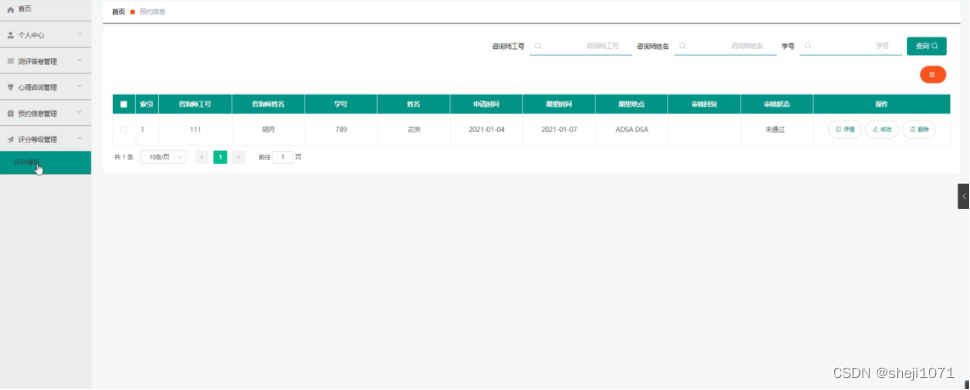
Task: Click the person icon next to 个人中心
Action: pos(11,35)
